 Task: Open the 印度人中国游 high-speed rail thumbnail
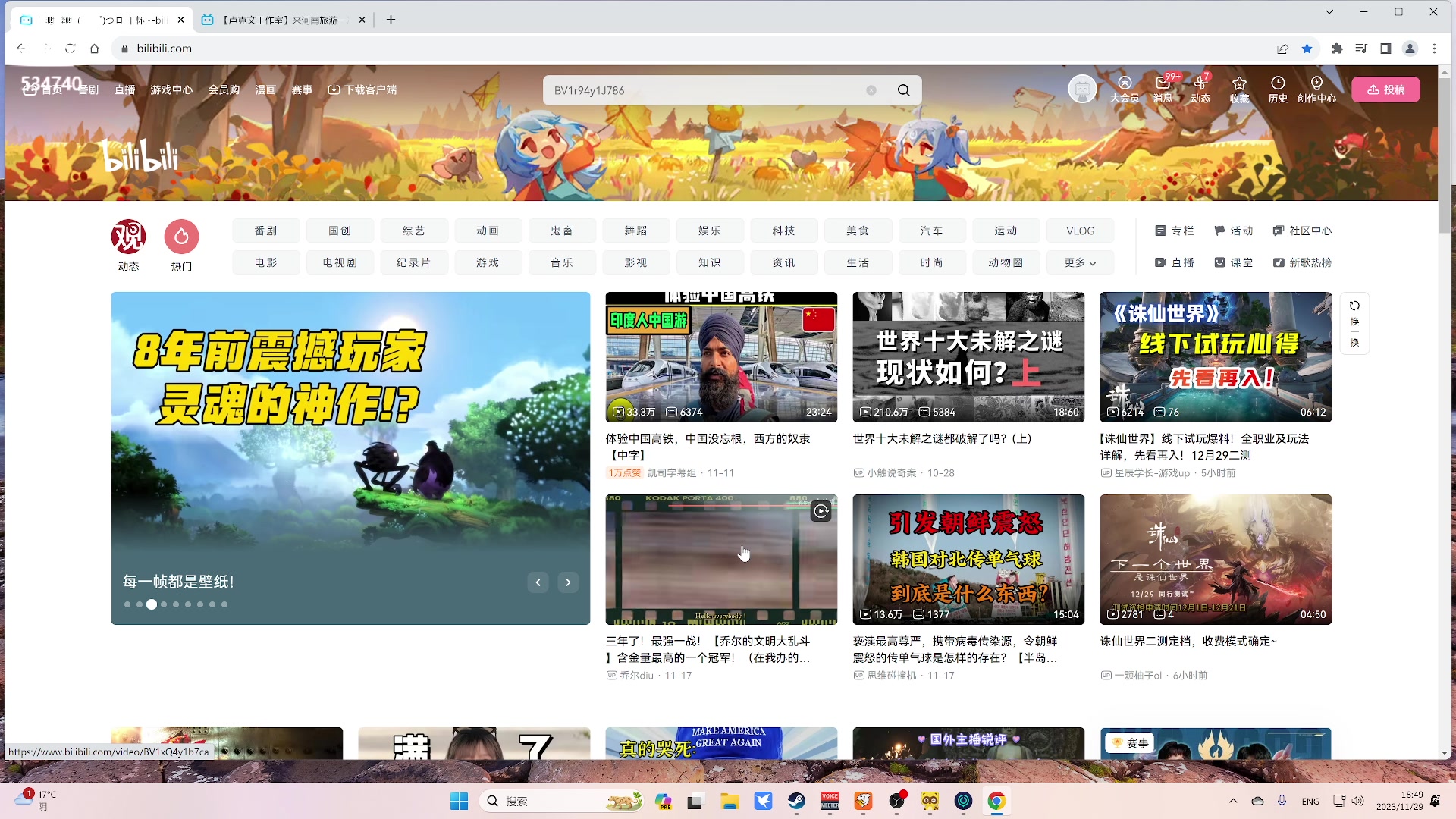click(721, 357)
